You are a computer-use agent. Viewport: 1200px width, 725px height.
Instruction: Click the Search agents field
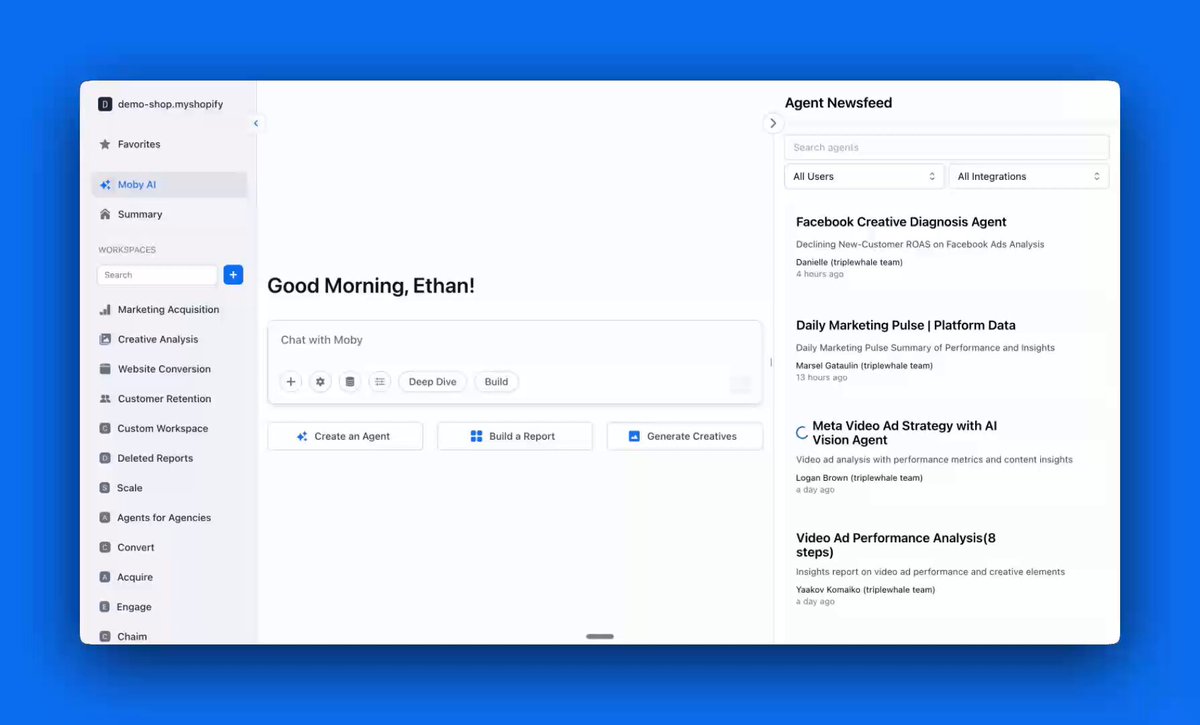[x=947, y=147]
